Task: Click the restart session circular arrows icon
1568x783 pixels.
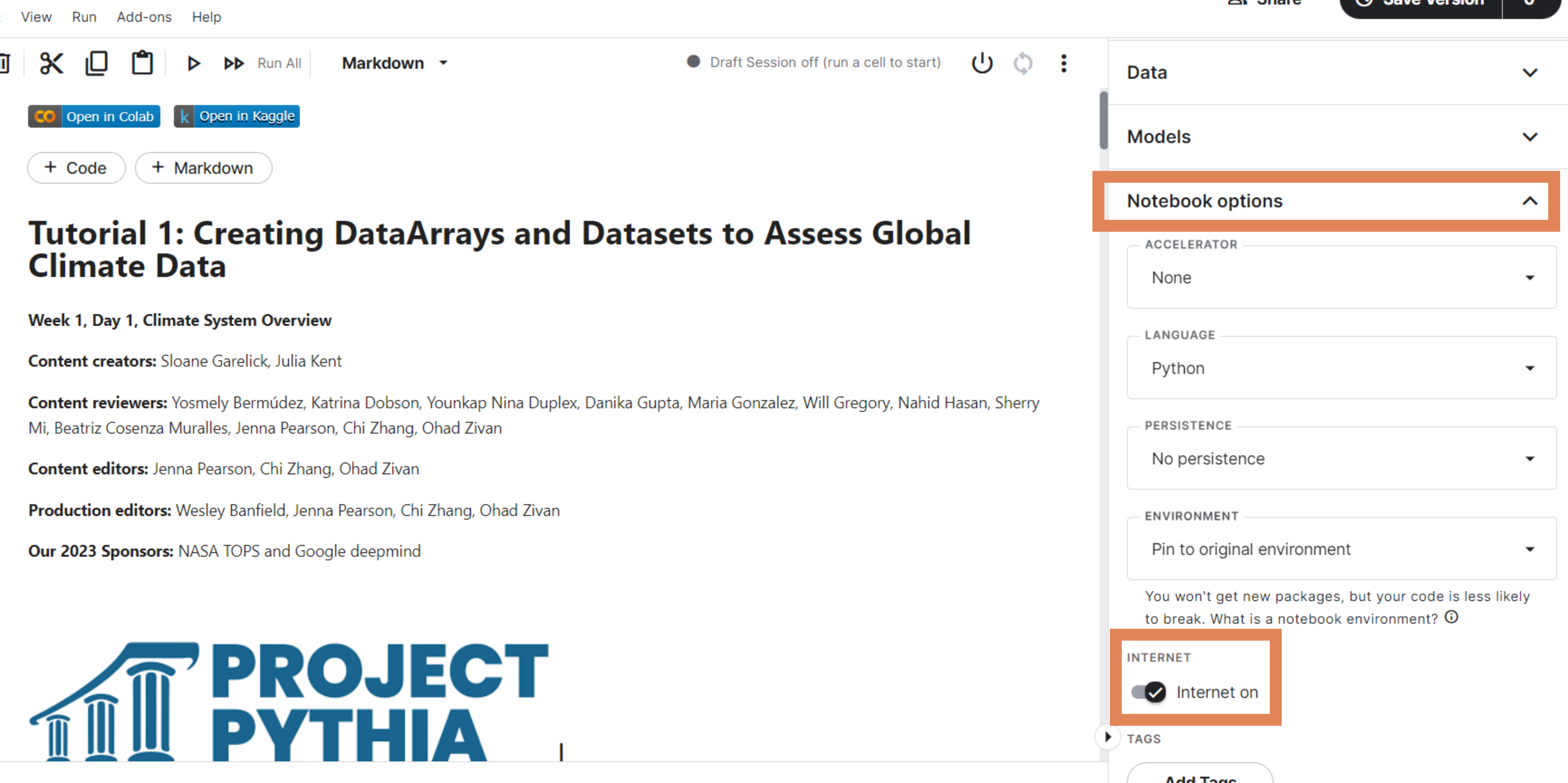Action: 1023,63
